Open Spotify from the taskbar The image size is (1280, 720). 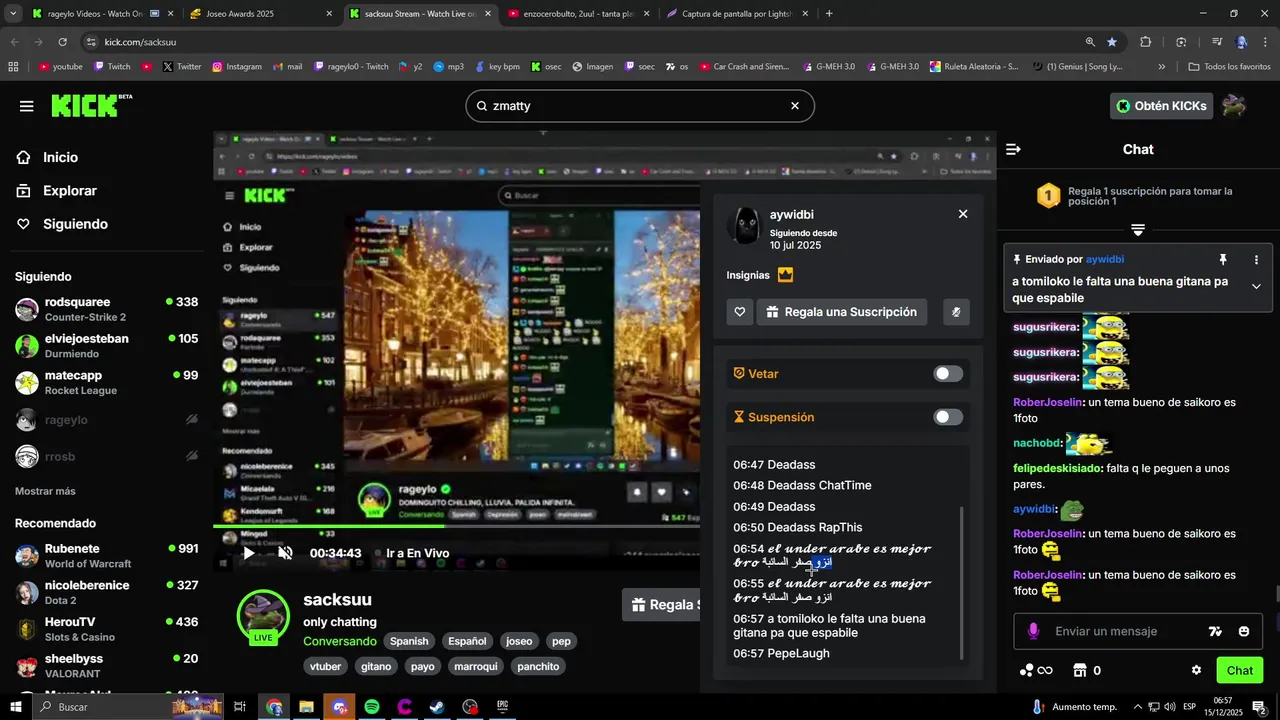pyautogui.click(x=372, y=707)
